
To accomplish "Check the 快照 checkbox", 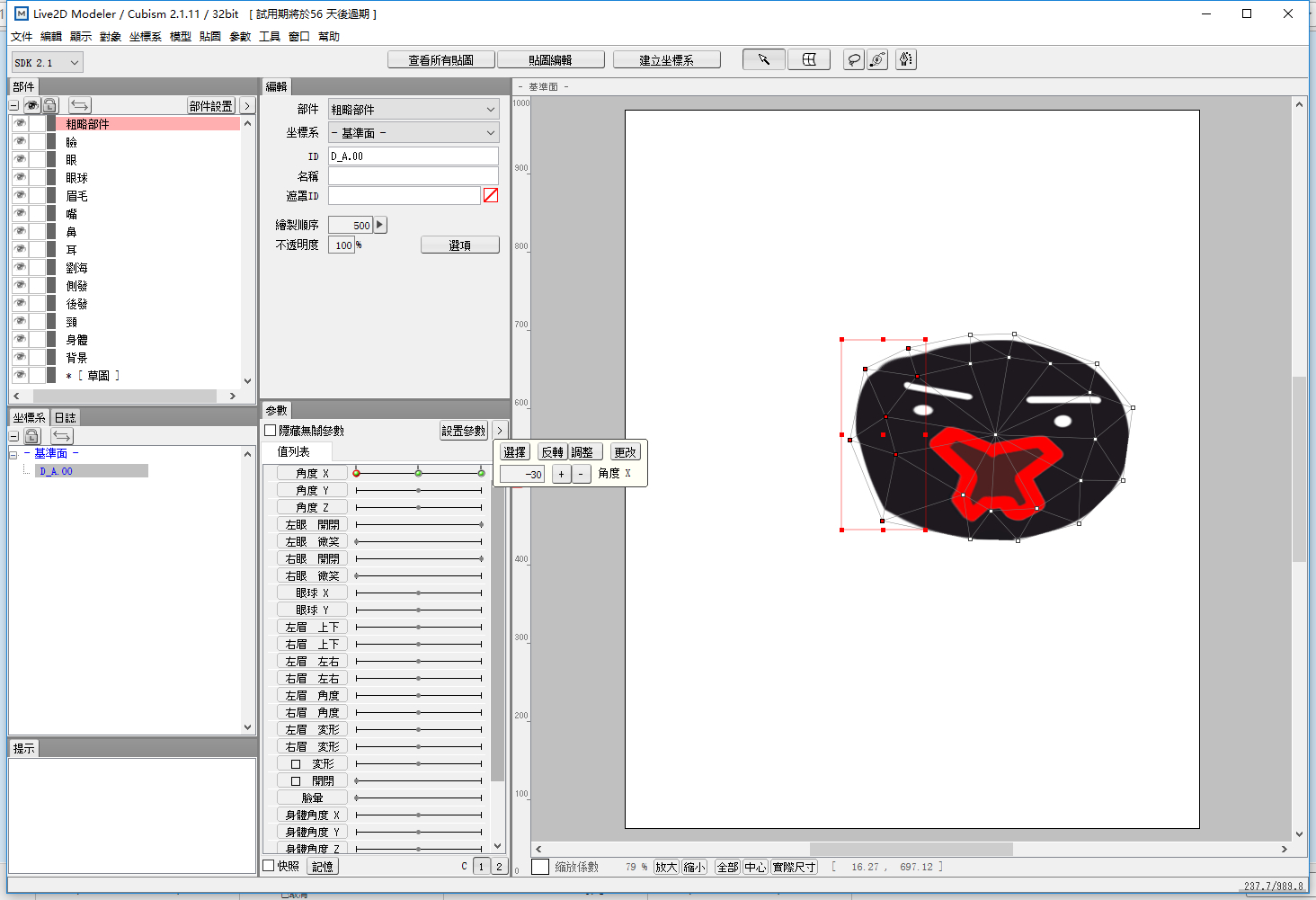I will tap(268, 866).
